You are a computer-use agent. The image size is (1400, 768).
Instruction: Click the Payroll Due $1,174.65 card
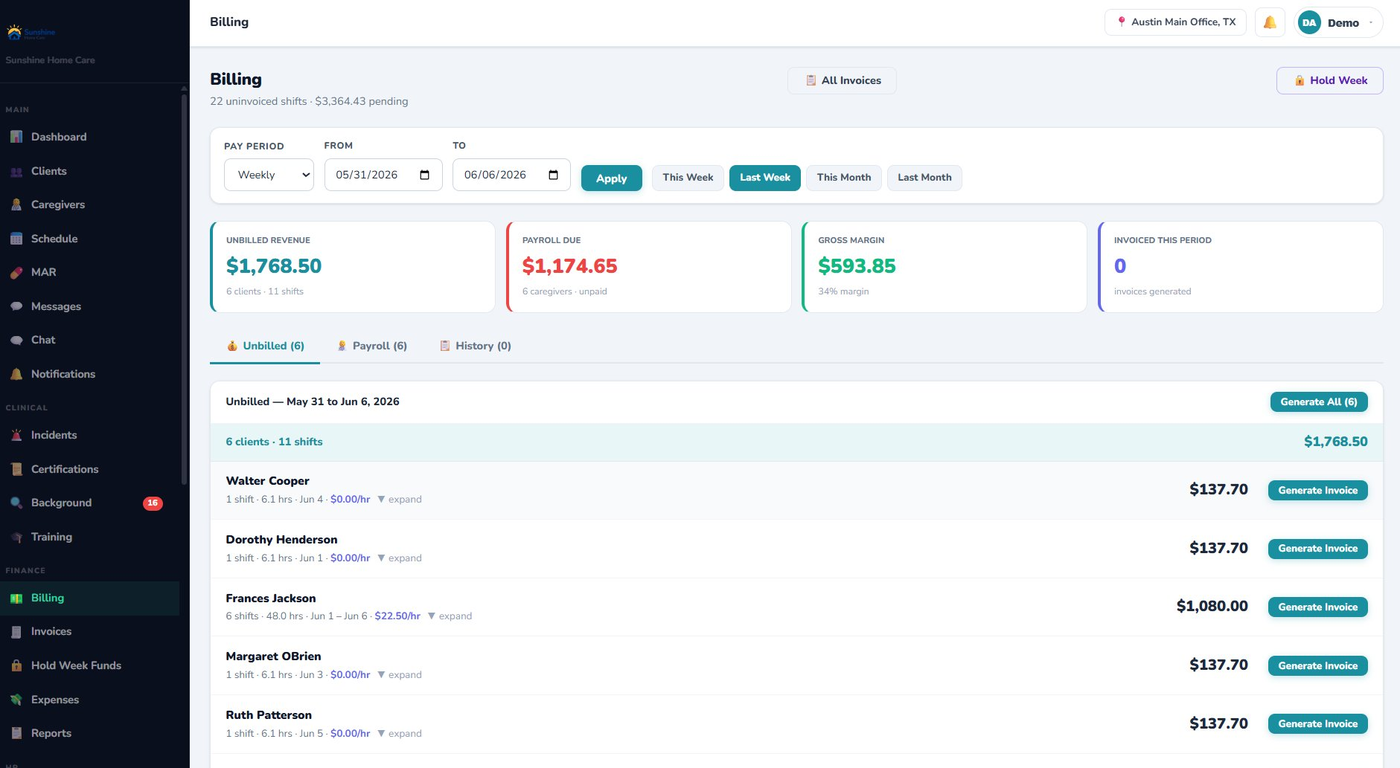[x=648, y=267]
